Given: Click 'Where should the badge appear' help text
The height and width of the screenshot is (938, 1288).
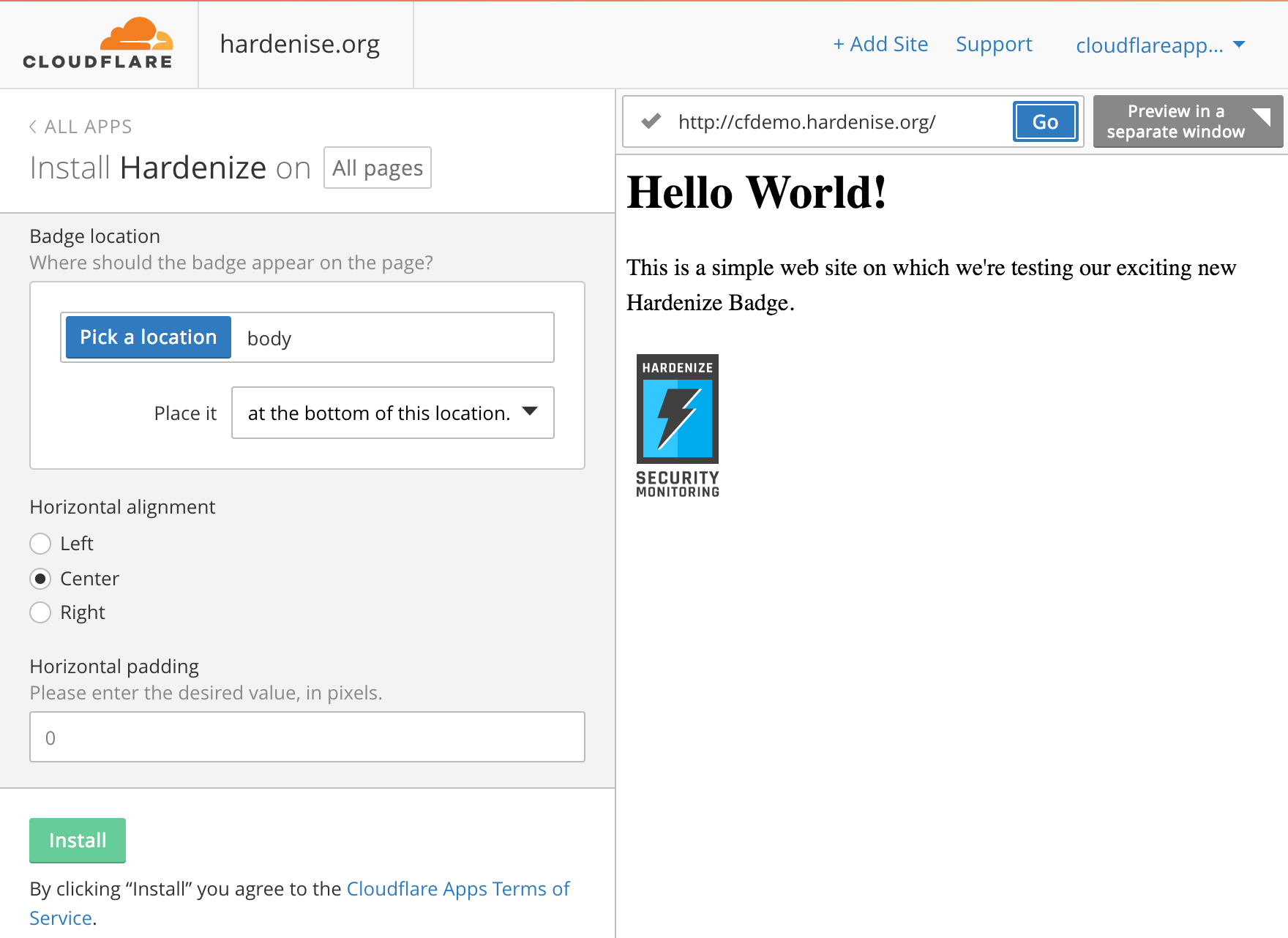Looking at the screenshot, I should point(231,263).
